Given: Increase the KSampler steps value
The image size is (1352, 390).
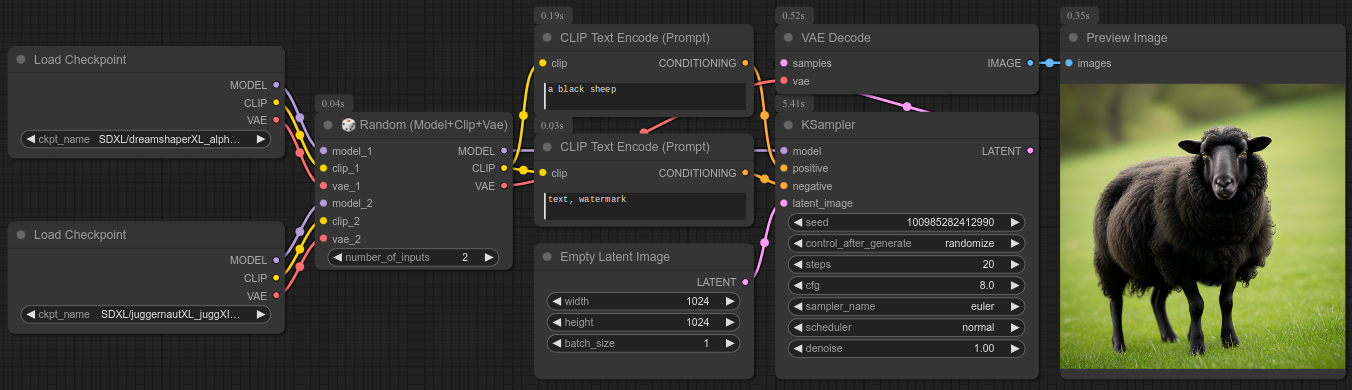Looking at the screenshot, I should 1015,264.
